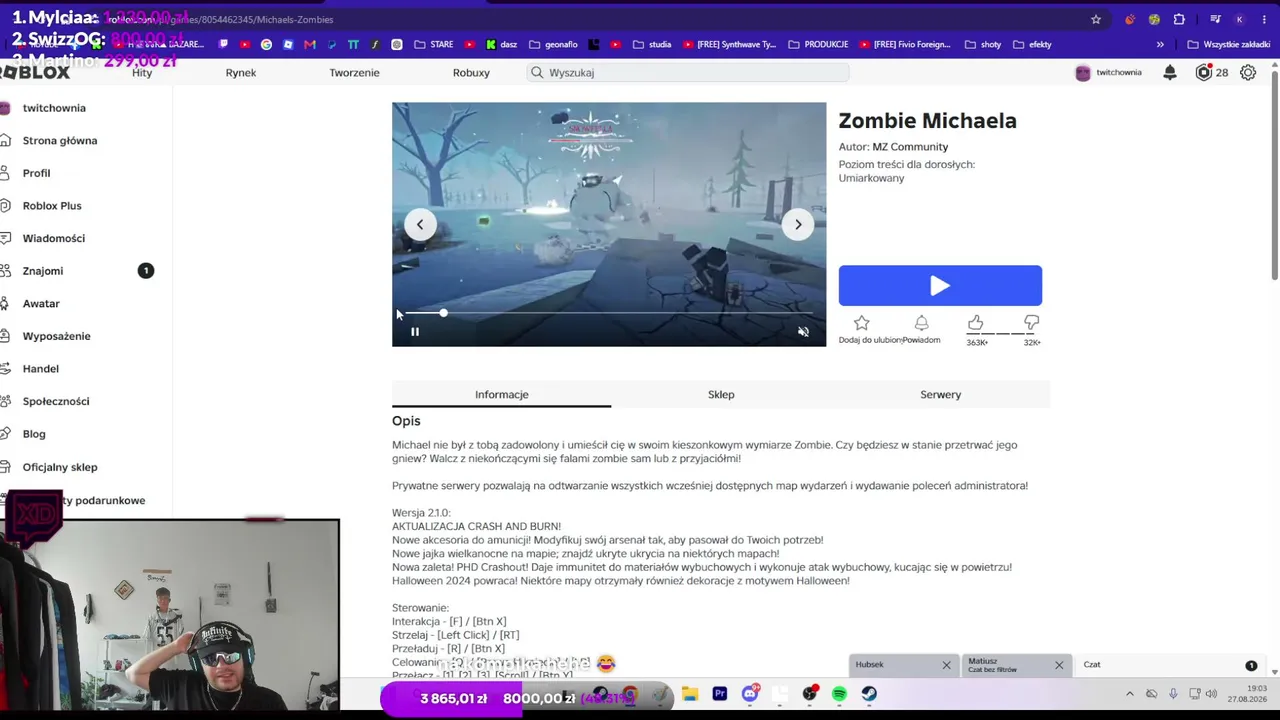The height and width of the screenshot is (720, 1280).
Task: Open the Czat panel
Action: pos(1169,665)
